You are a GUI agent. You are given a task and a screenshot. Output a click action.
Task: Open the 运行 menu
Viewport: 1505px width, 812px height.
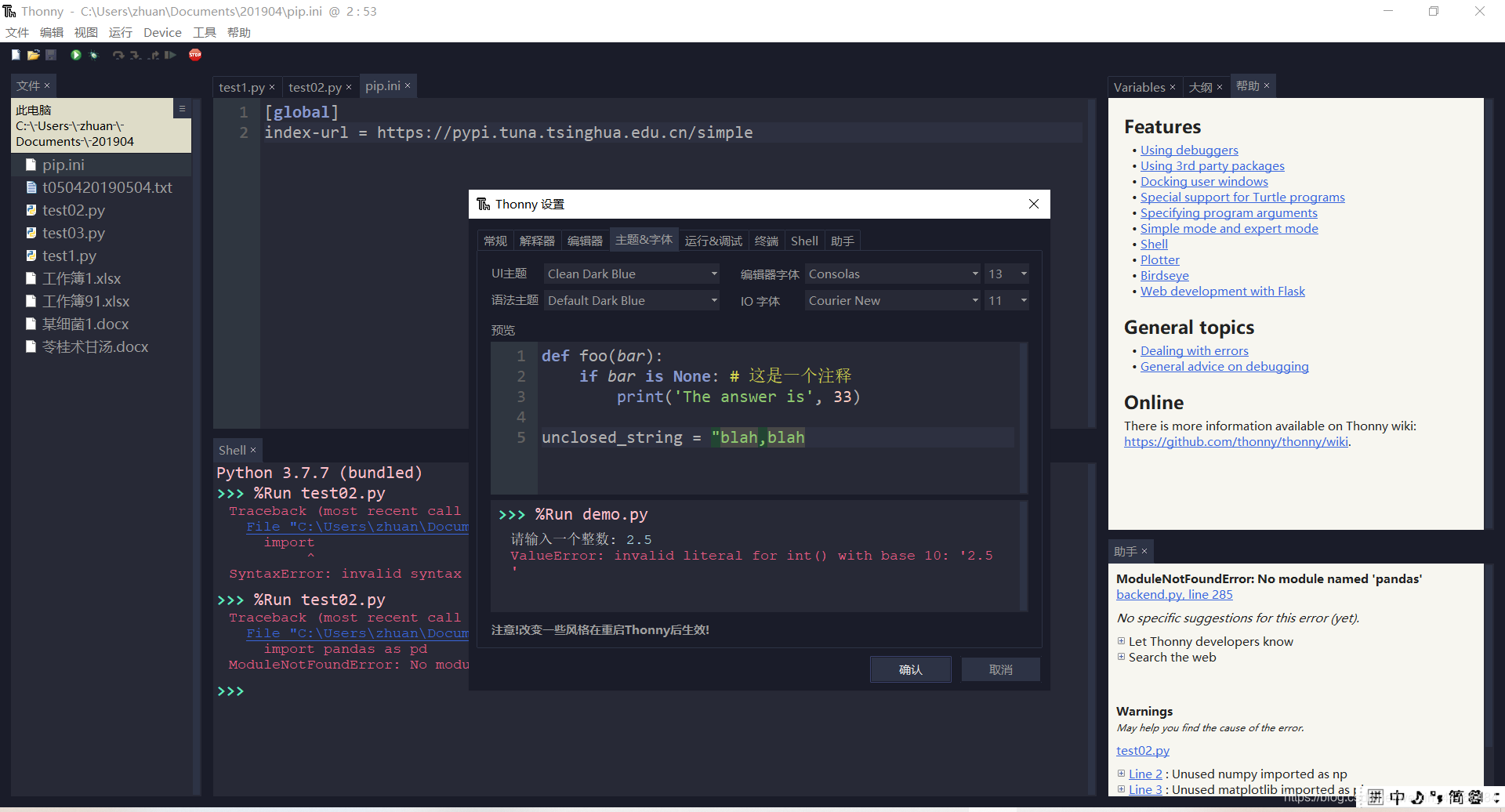[121, 32]
